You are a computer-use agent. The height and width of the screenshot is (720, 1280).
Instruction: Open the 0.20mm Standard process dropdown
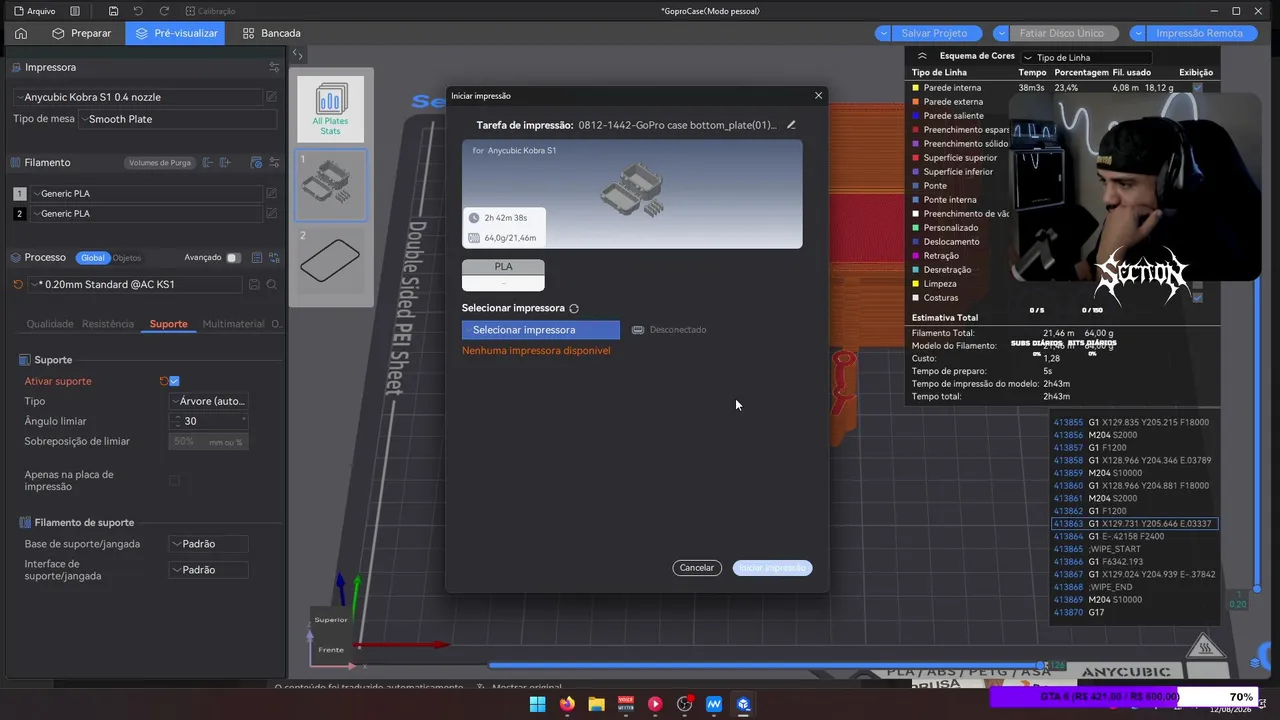[135, 284]
